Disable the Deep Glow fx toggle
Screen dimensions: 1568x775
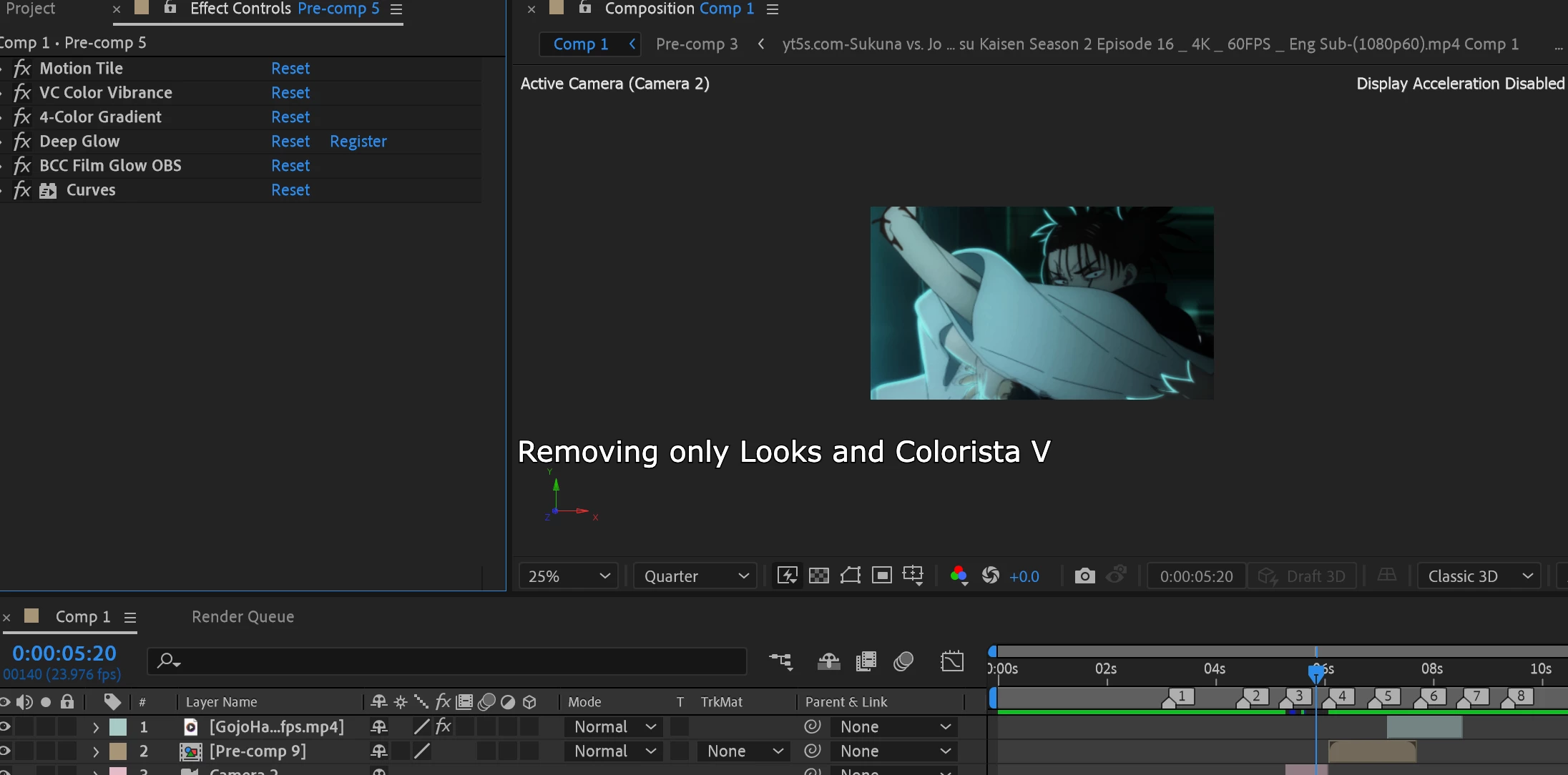[x=22, y=142]
